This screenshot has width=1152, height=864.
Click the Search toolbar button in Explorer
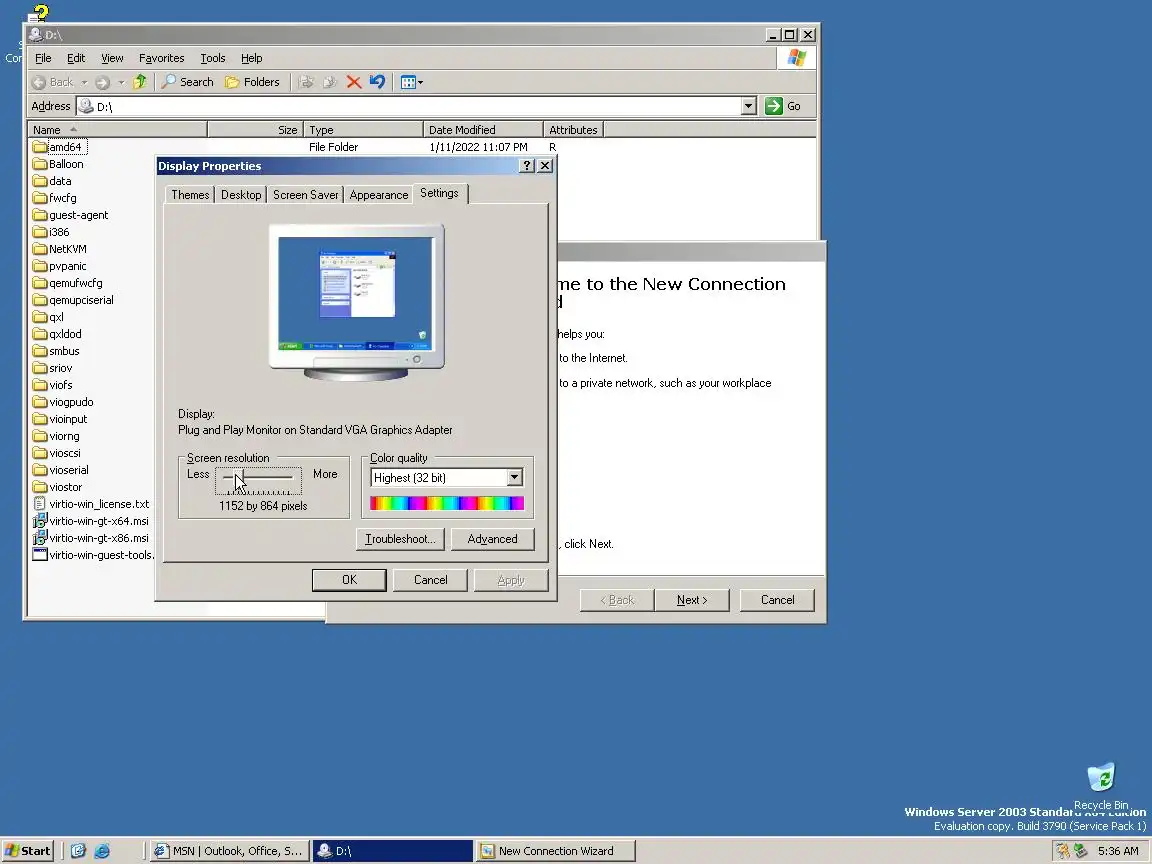tap(188, 82)
